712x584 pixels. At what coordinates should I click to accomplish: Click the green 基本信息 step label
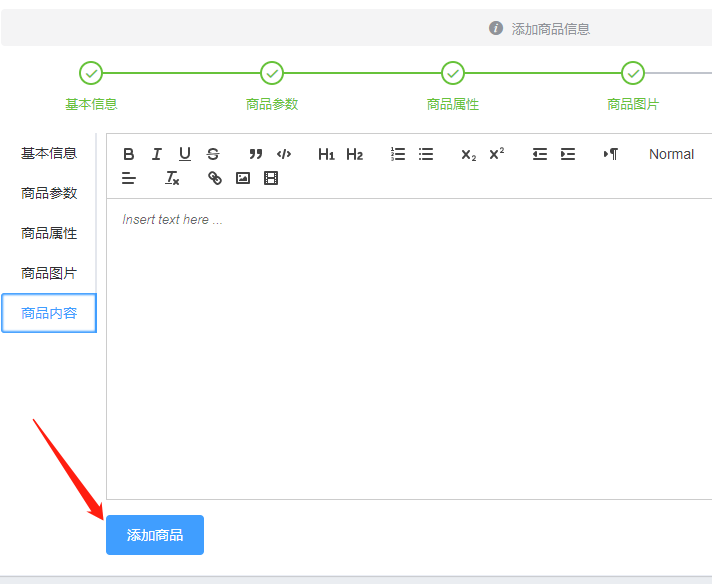pos(91,104)
